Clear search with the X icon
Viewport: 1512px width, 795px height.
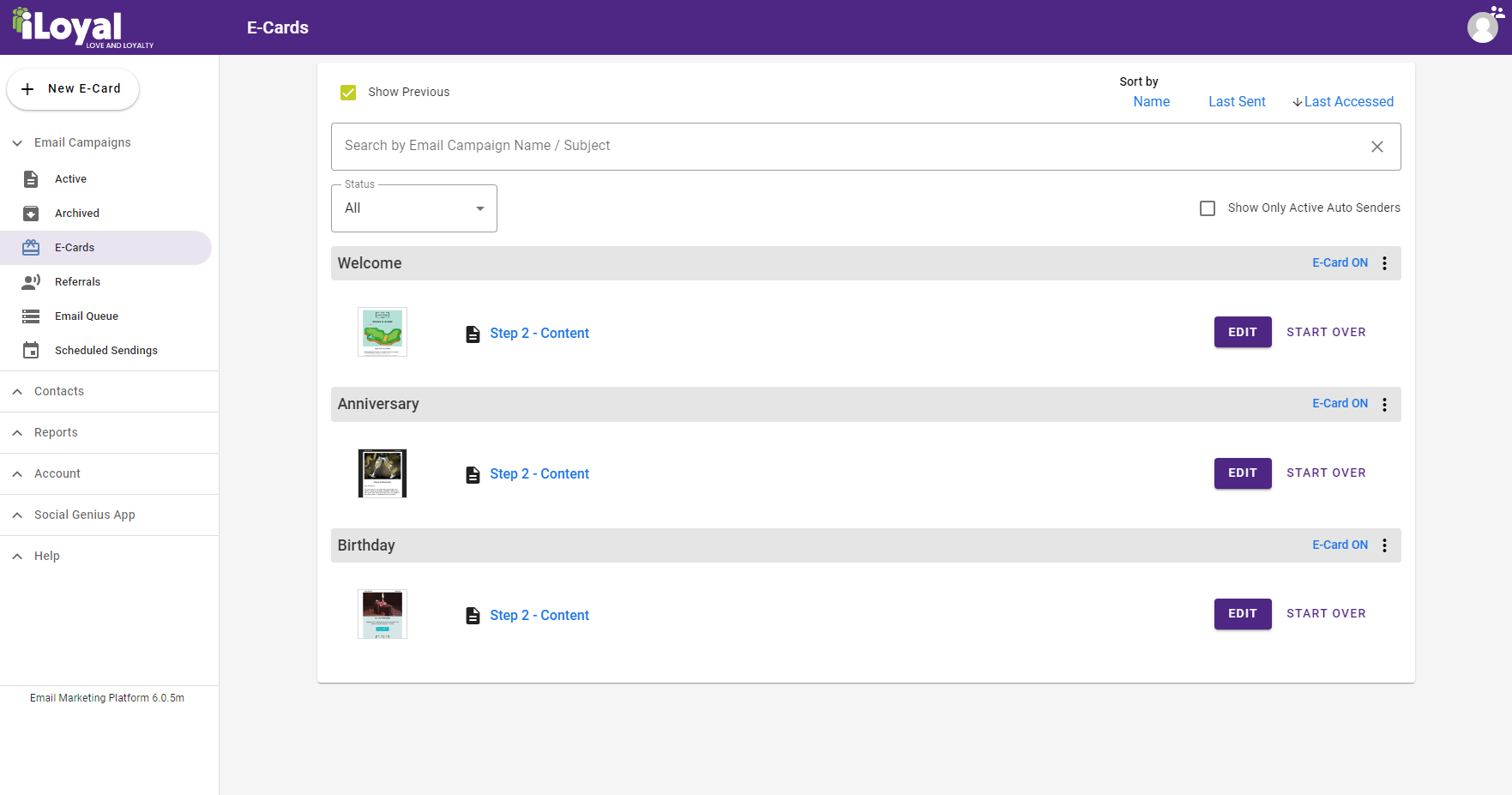[x=1376, y=147]
